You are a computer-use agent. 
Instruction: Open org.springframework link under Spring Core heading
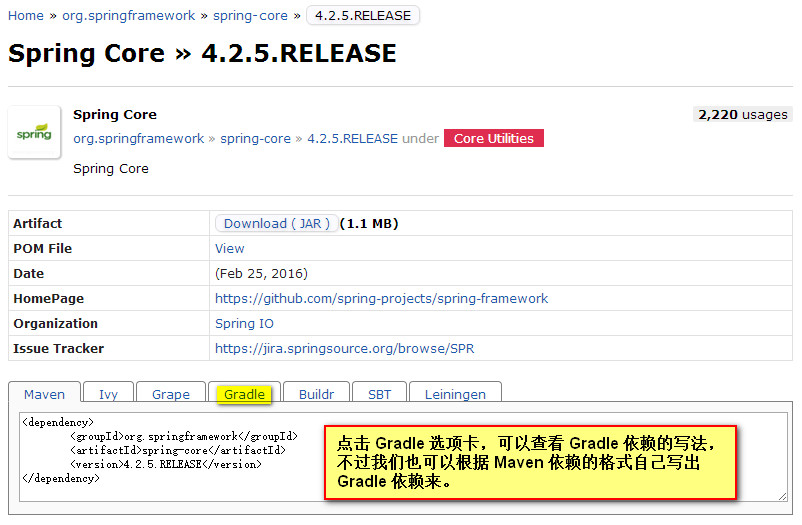139,139
